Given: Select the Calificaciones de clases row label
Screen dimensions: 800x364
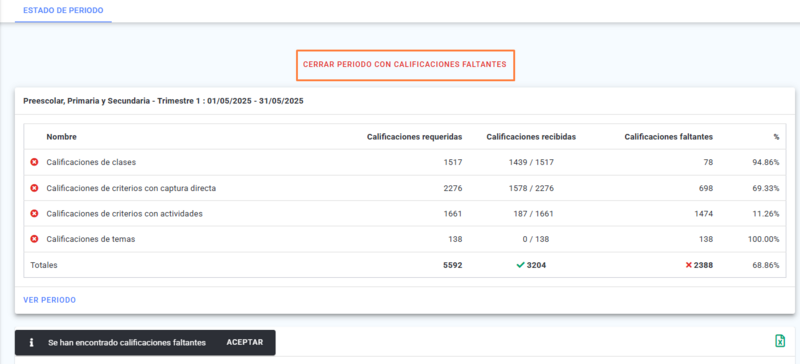Looking at the screenshot, I should [x=91, y=162].
